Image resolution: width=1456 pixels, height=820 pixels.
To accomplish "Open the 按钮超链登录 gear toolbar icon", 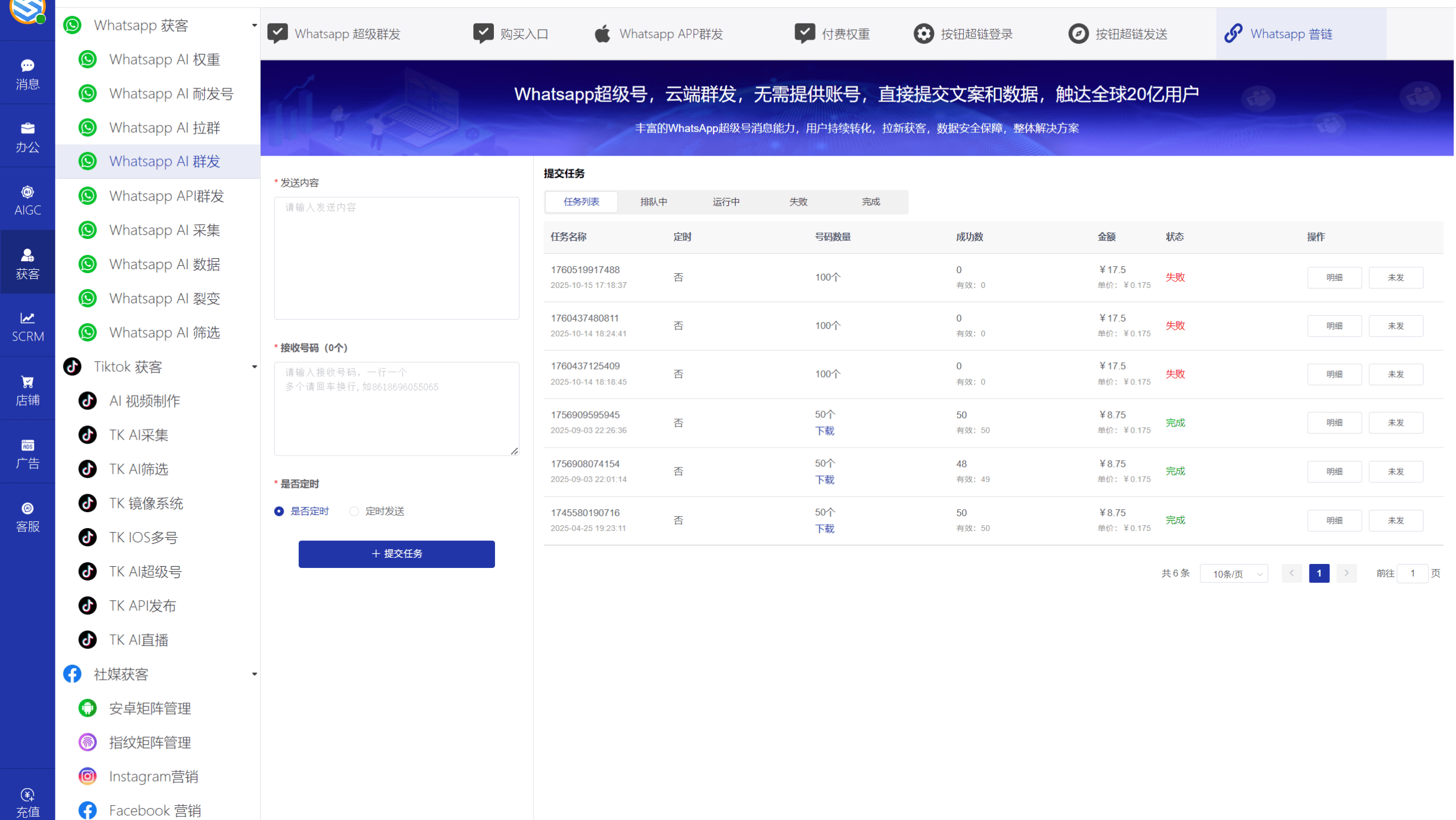I will pyautogui.click(x=924, y=33).
